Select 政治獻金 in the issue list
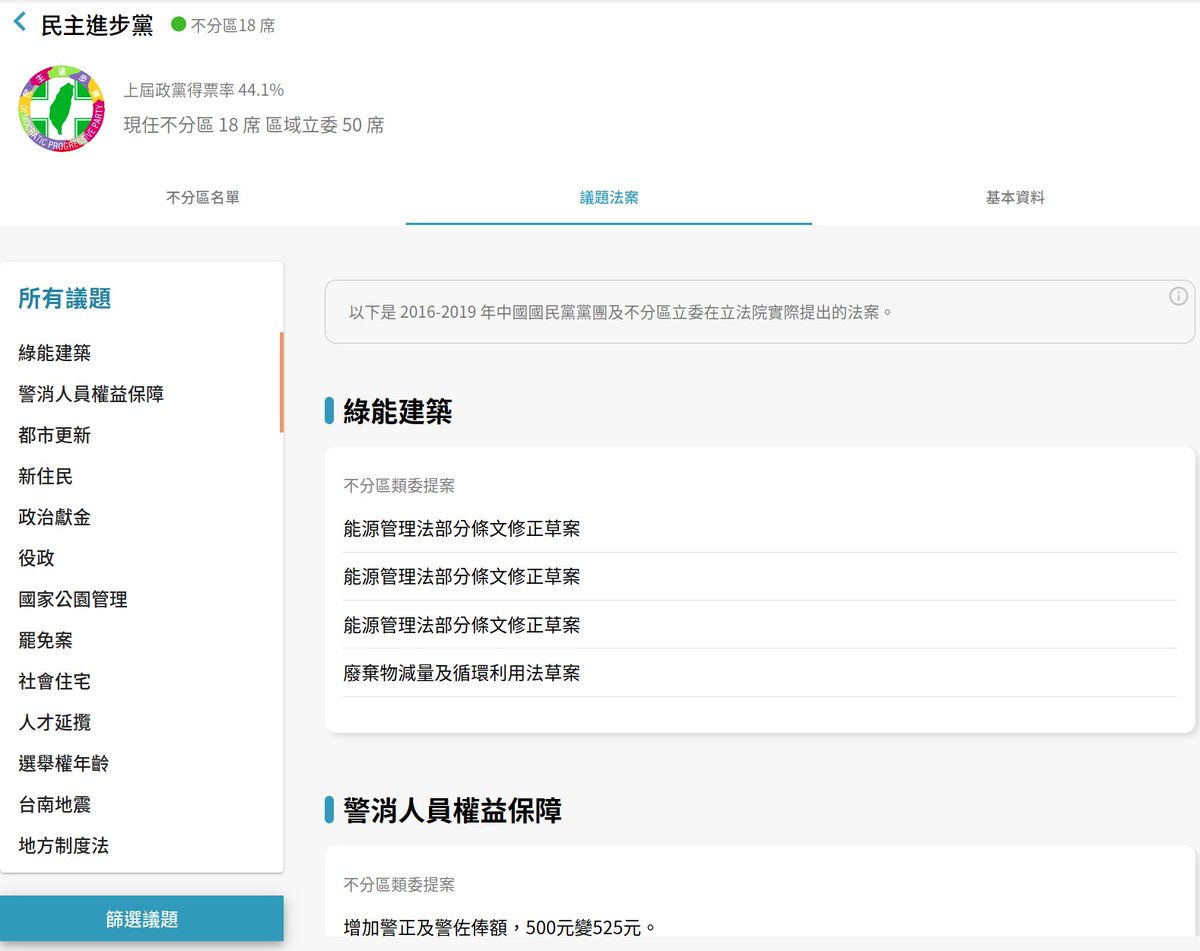 (x=55, y=517)
